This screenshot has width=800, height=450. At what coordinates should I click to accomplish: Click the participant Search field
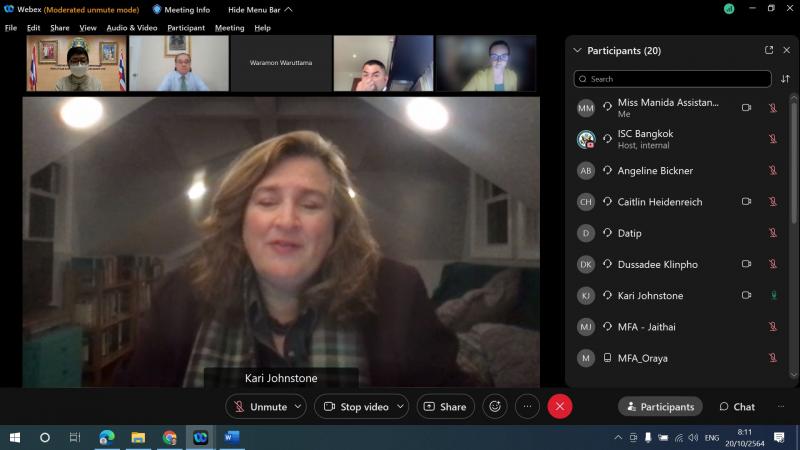(x=672, y=79)
